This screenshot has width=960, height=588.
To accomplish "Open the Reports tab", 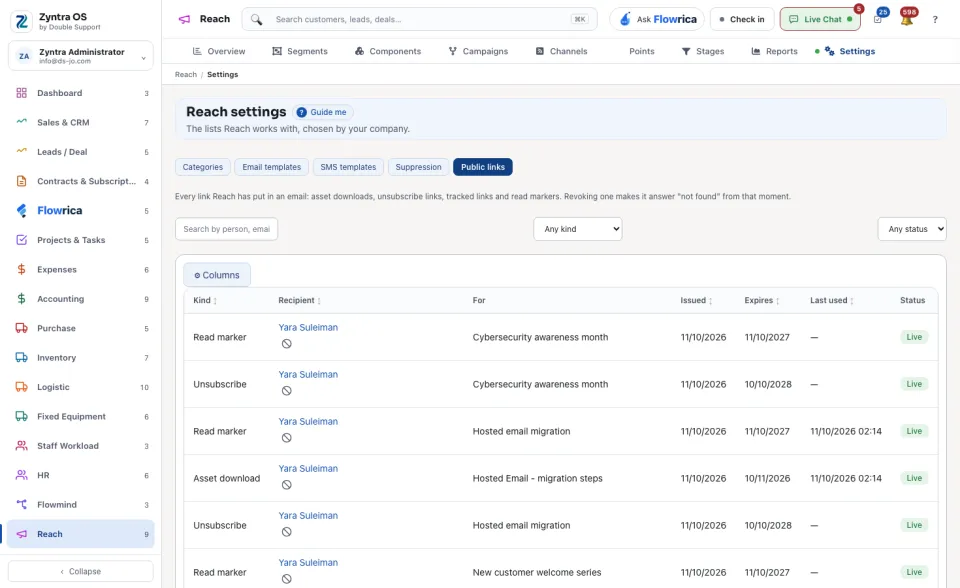I will (x=774, y=51).
